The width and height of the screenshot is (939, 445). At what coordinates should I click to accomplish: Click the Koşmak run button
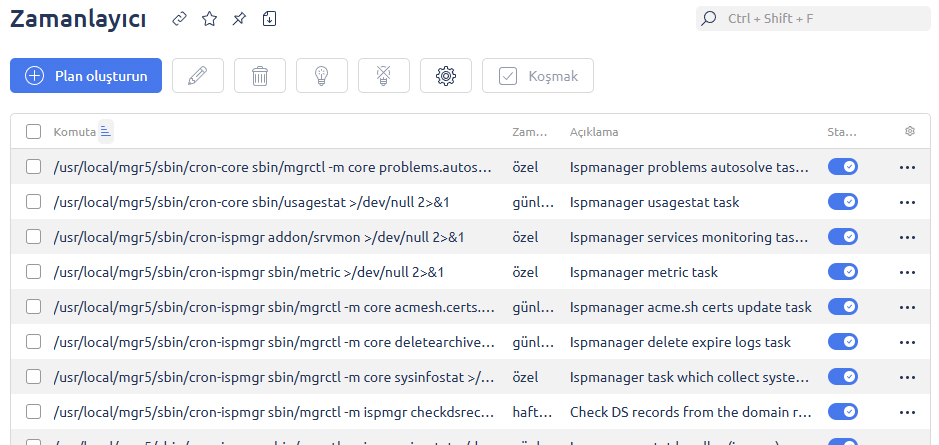pyautogui.click(x=538, y=75)
